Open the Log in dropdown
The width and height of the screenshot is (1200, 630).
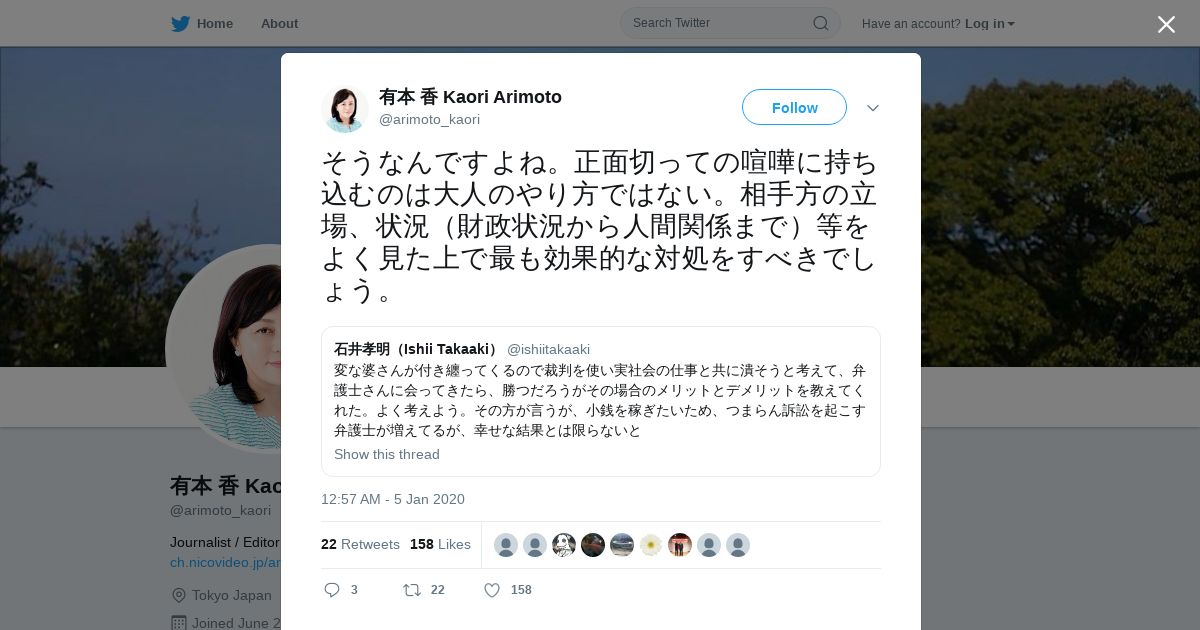point(989,23)
